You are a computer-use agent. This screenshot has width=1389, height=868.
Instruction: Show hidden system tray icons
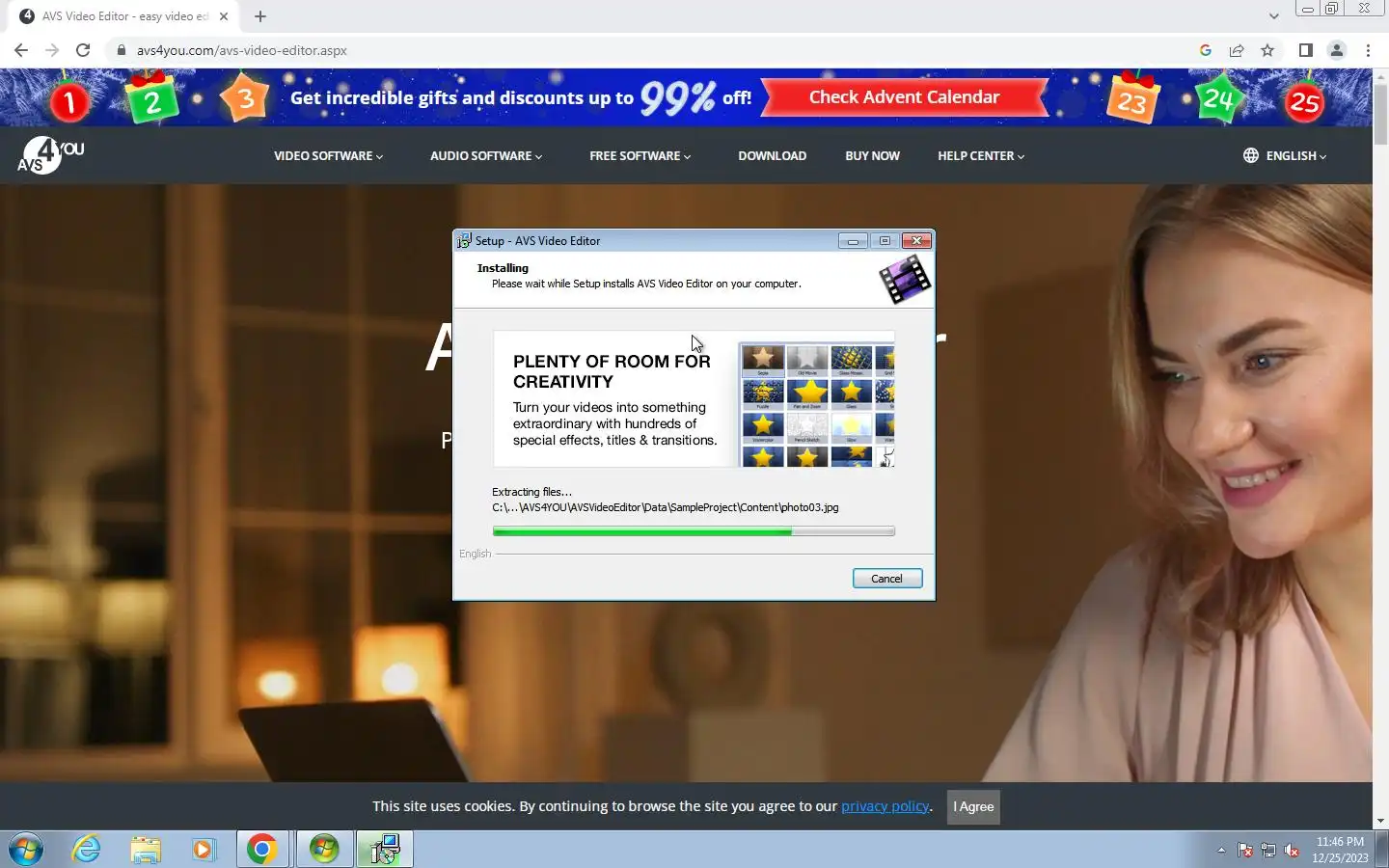pyautogui.click(x=1221, y=850)
